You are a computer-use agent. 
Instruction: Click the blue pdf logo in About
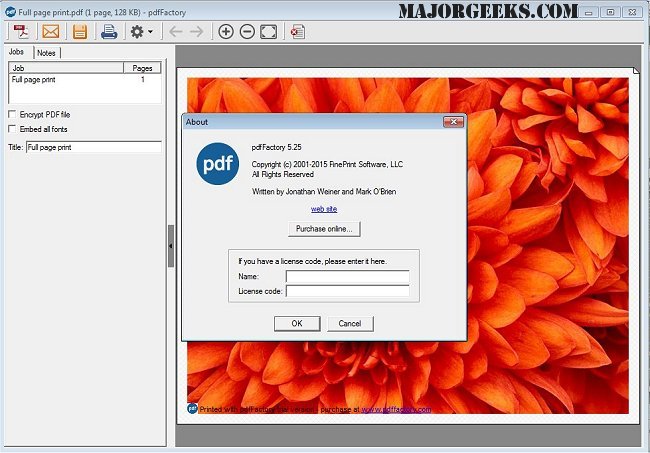(218, 164)
